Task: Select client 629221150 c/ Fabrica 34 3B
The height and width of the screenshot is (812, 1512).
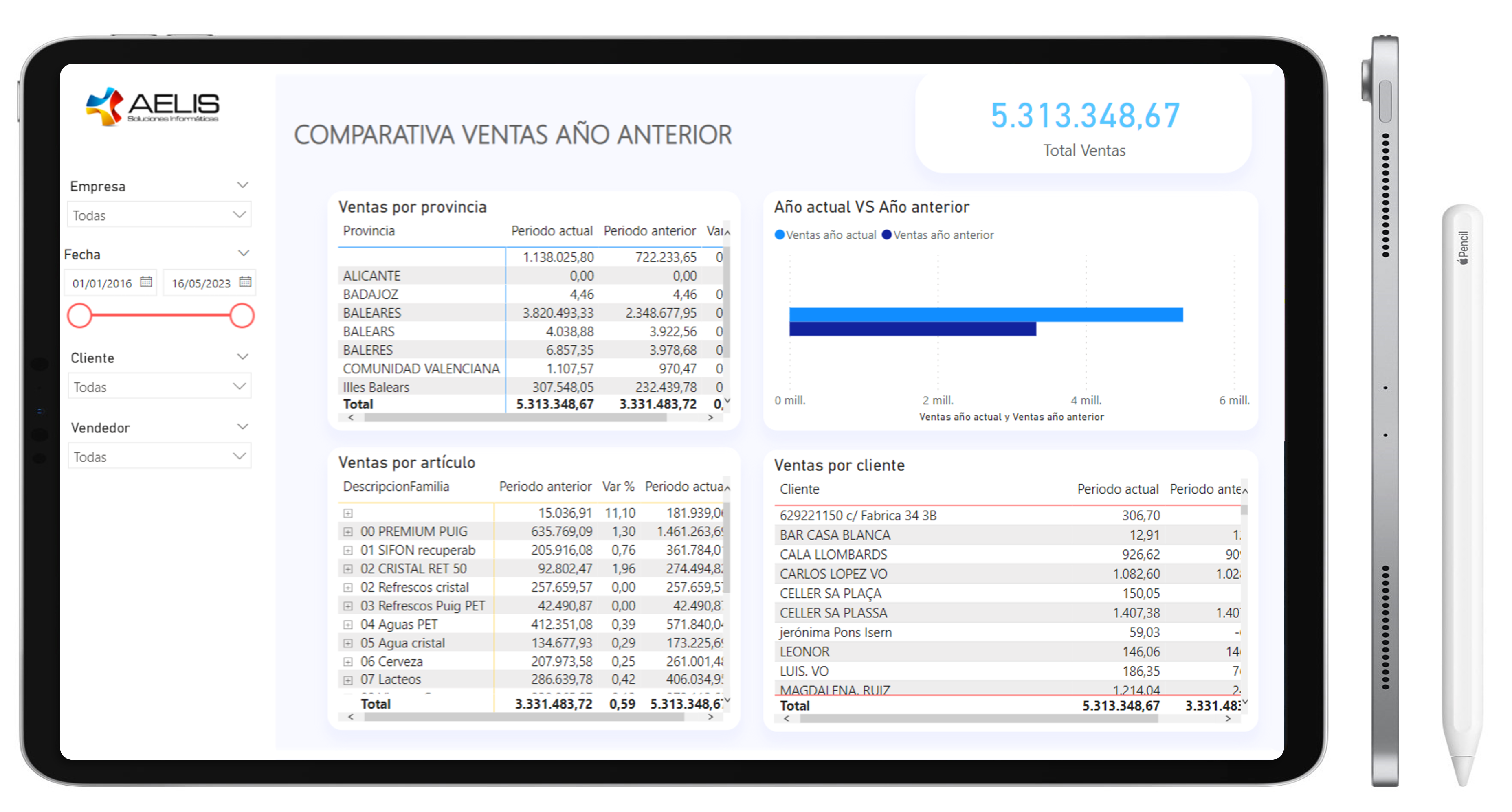Action: (1007, 515)
